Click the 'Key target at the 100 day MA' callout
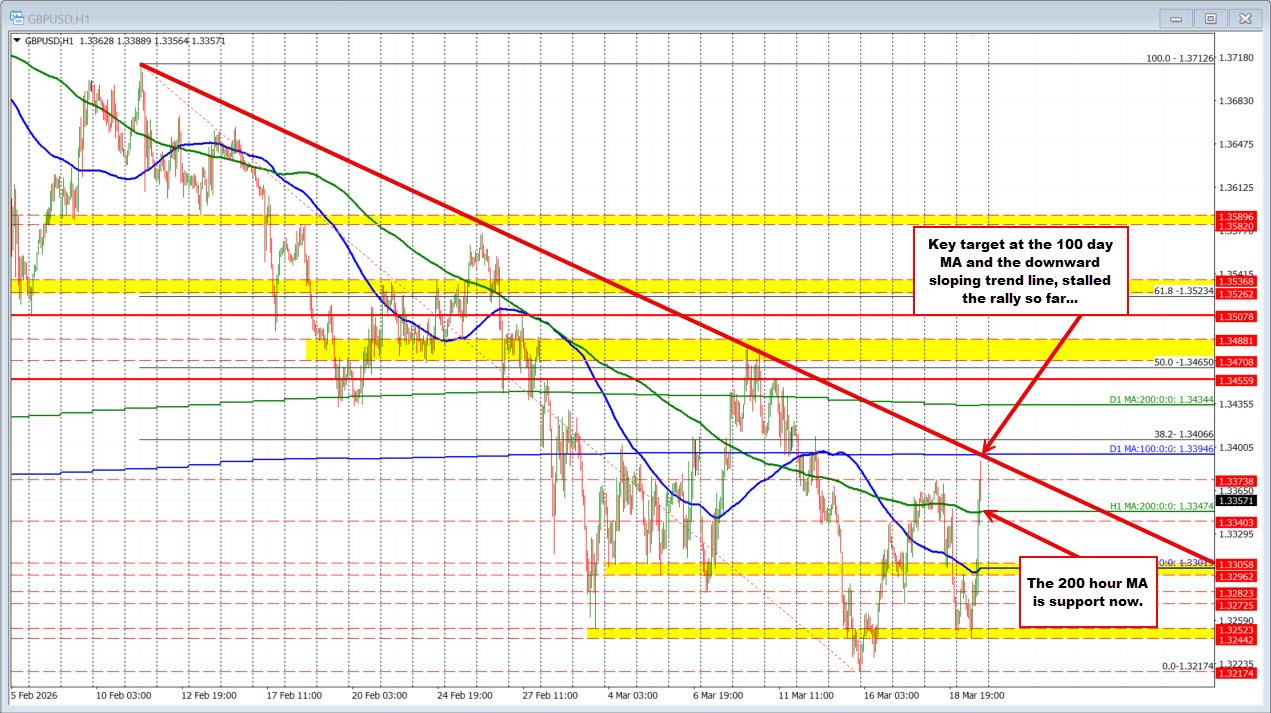The height and width of the screenshot is (713, 1271). (1021, 271)
